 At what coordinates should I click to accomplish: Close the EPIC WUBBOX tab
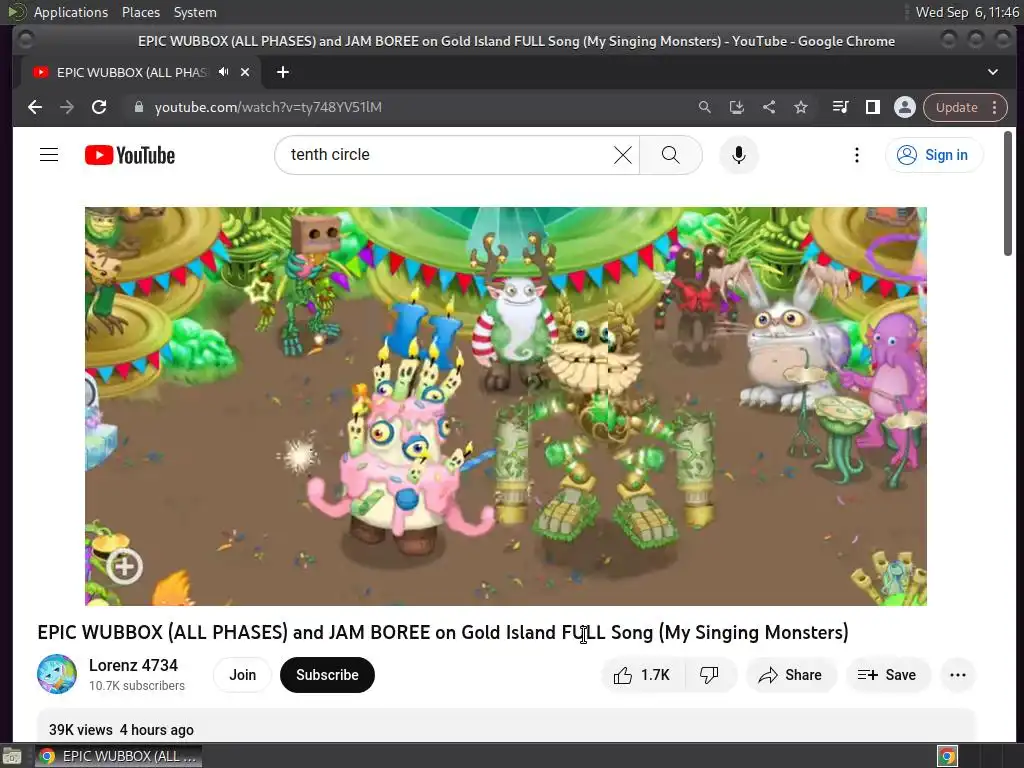click(x=245, y=72)
